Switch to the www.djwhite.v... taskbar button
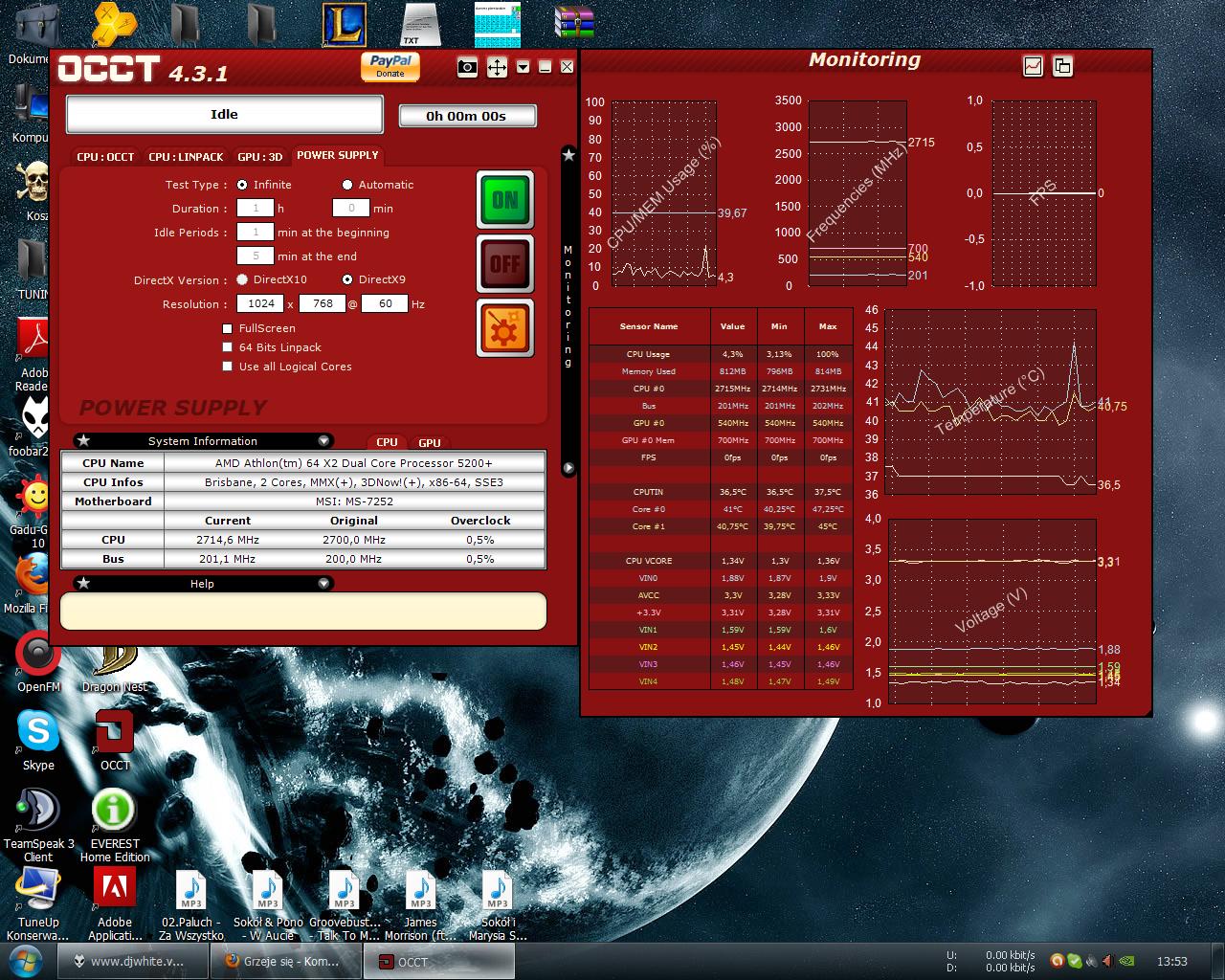Screen dimensions: 1225x980 131,961
